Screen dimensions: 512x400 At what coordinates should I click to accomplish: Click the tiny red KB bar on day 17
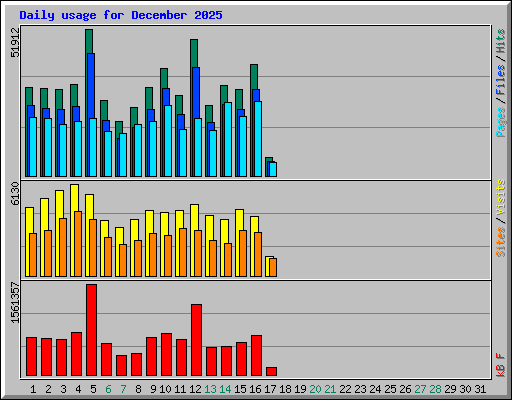click(272, 371)
